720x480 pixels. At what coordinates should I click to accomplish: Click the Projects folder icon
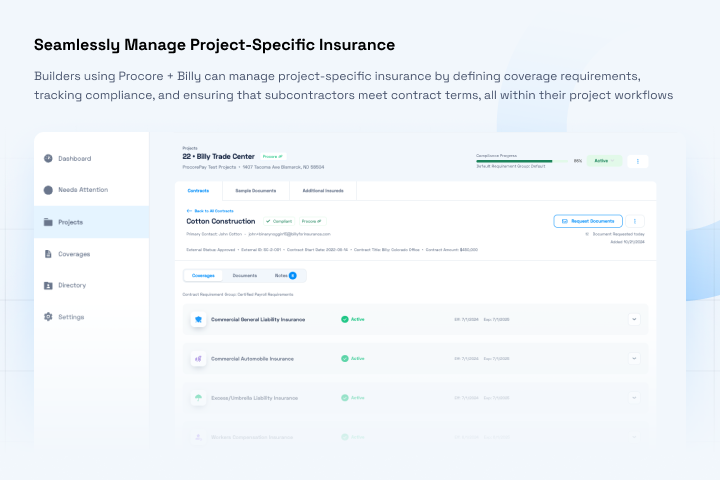coord(48,222)
